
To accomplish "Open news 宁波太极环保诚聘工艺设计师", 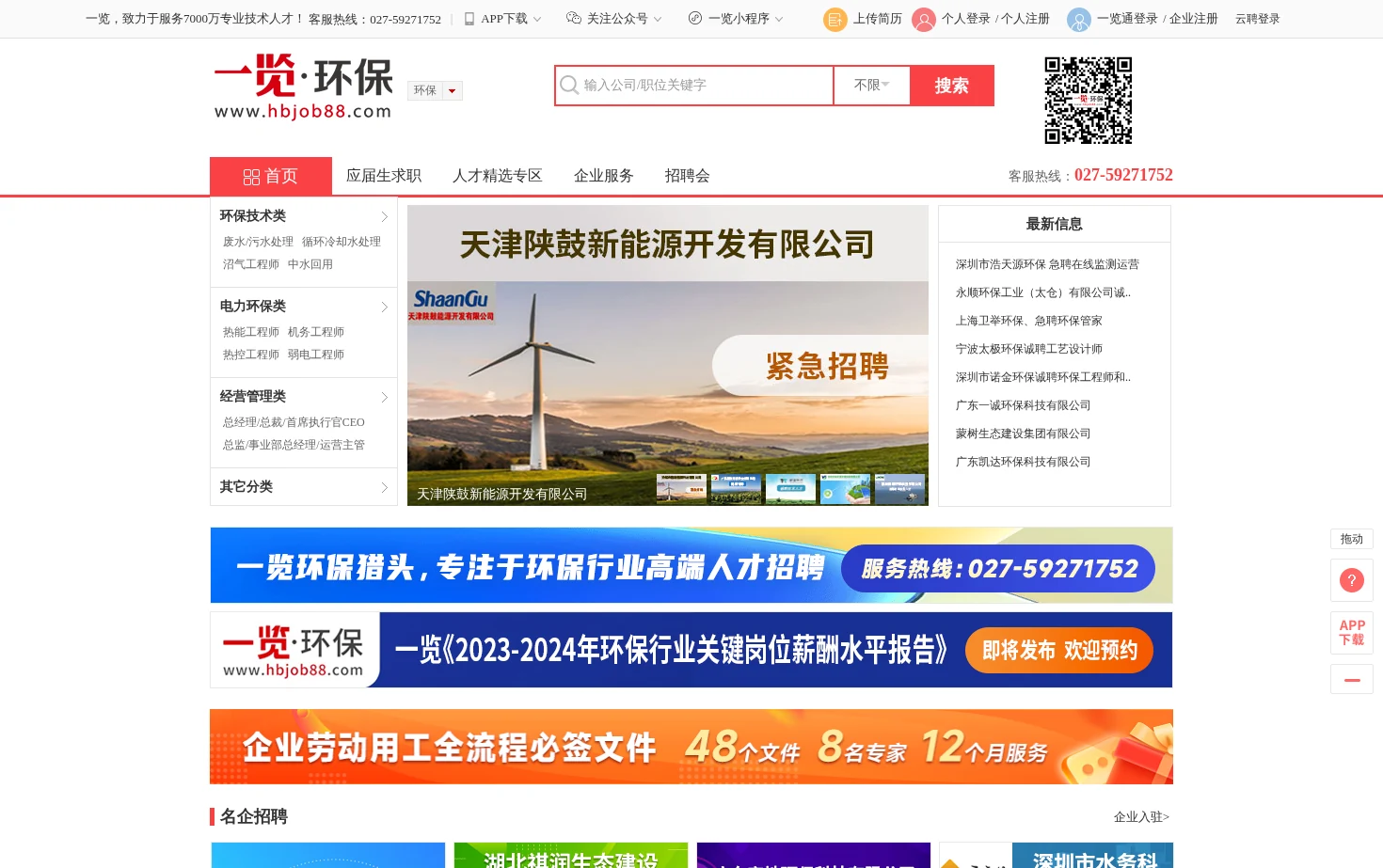I will (1029, 349).
